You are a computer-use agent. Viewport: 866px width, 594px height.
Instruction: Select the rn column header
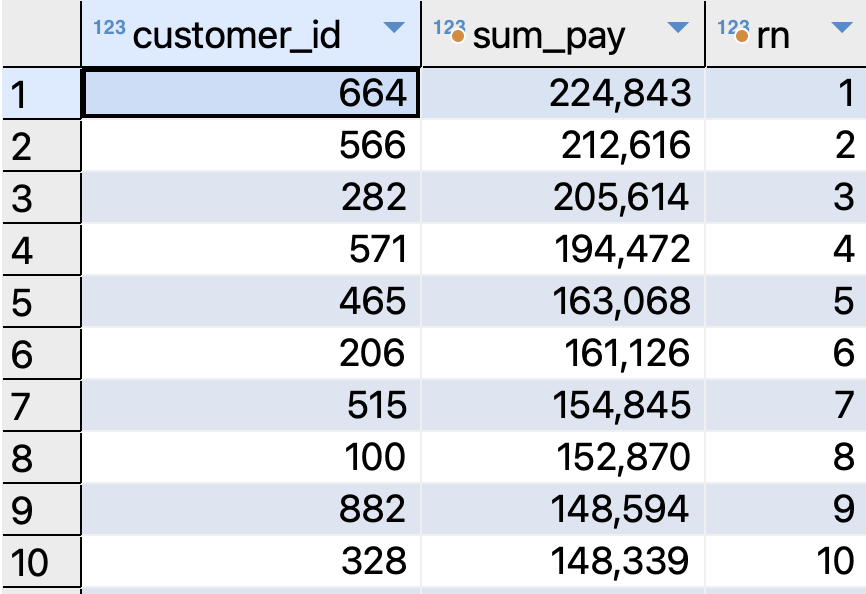(x=786, y=34)
